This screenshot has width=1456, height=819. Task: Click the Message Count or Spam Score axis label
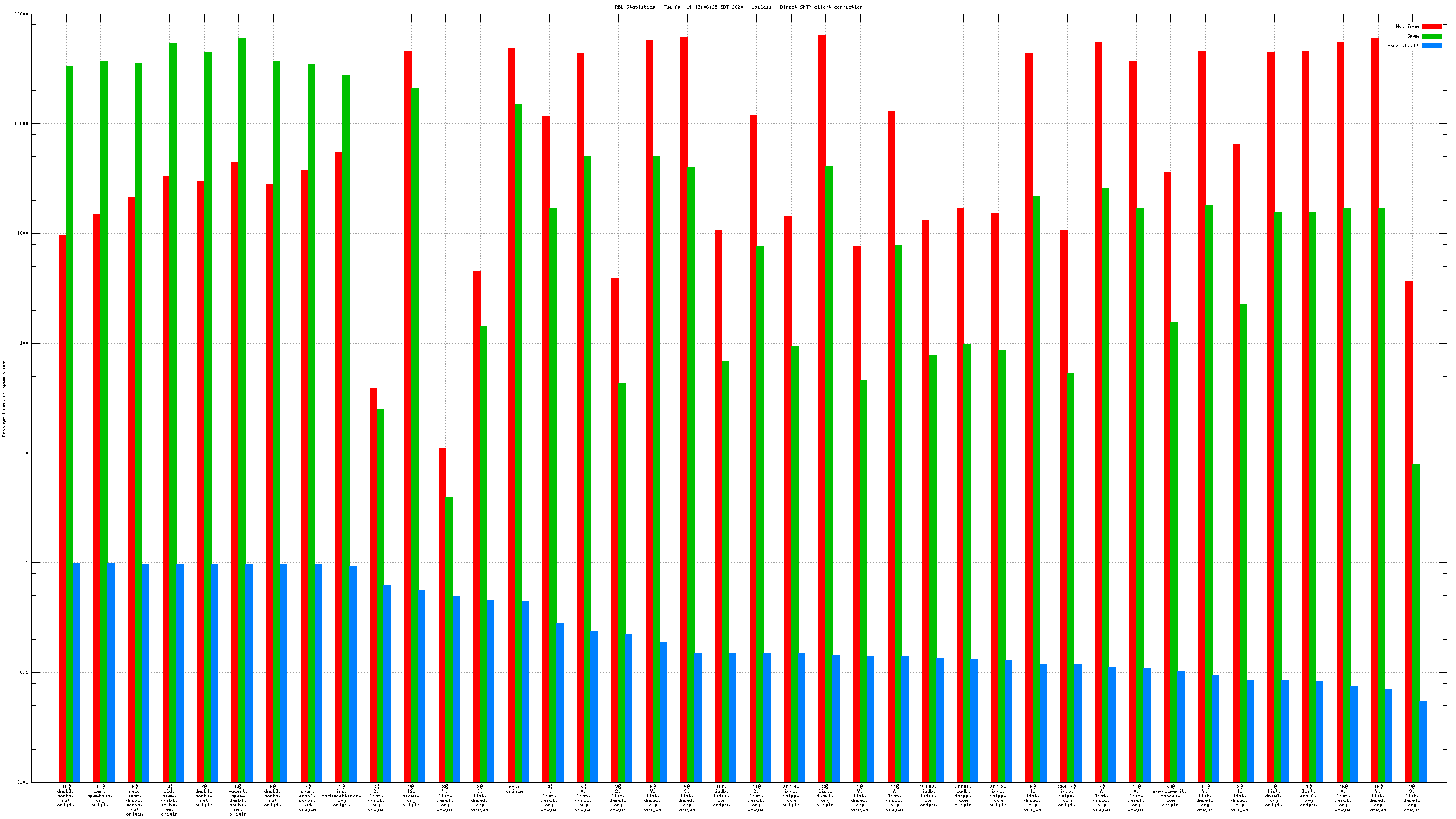click(3, 398)
